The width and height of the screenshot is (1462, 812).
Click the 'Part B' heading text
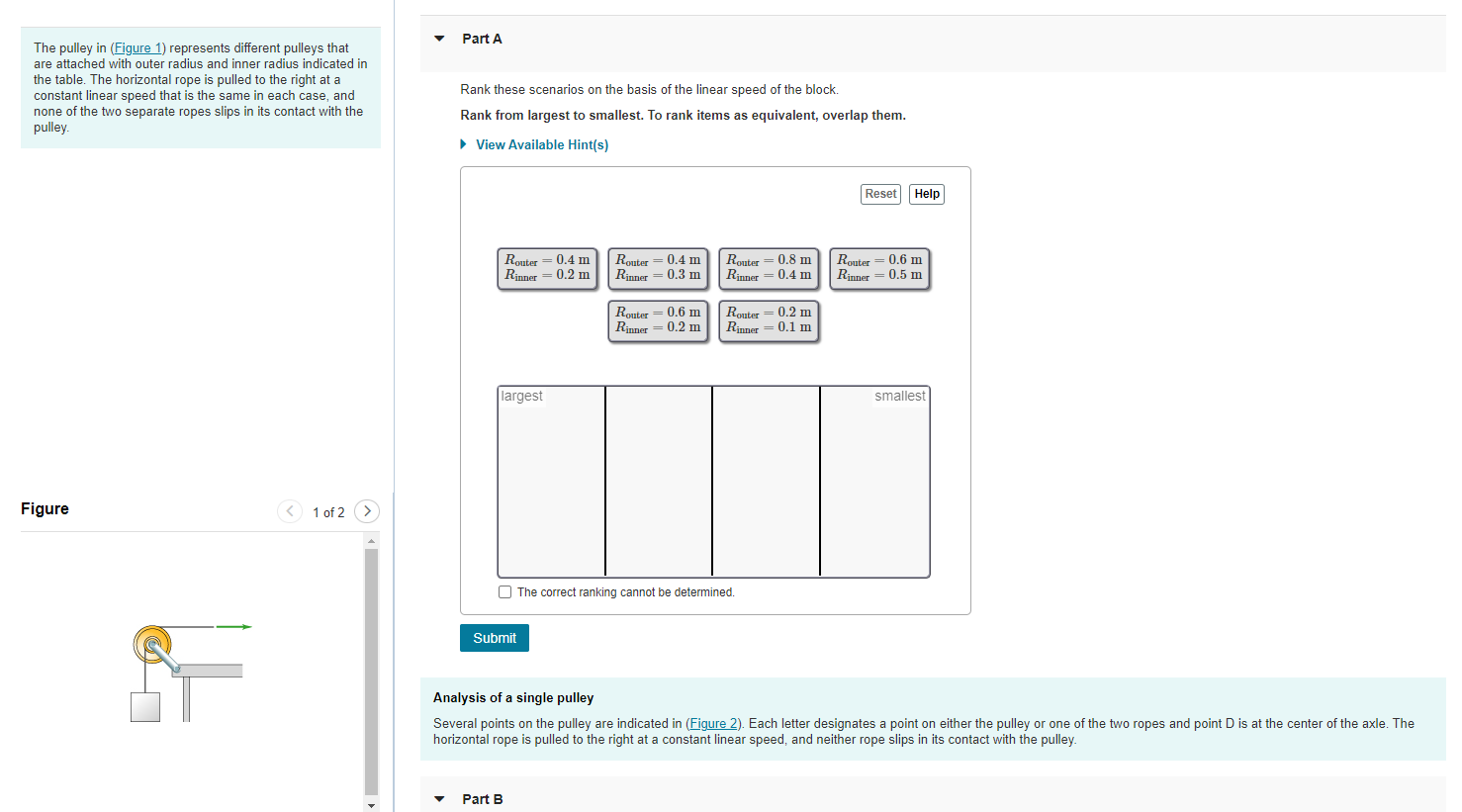(x=483, y=799)
